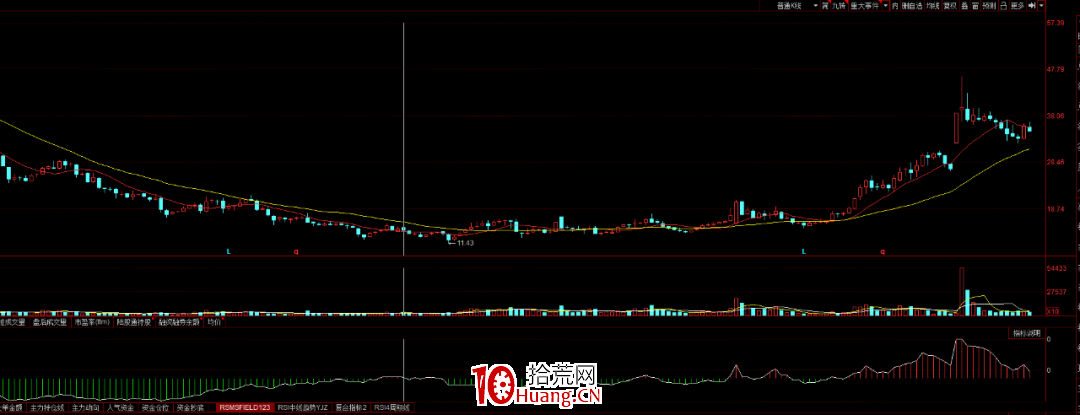Screen dimensions: 1080x415
Task: Click the 窗 window layout icon
Action: [975, 6]
